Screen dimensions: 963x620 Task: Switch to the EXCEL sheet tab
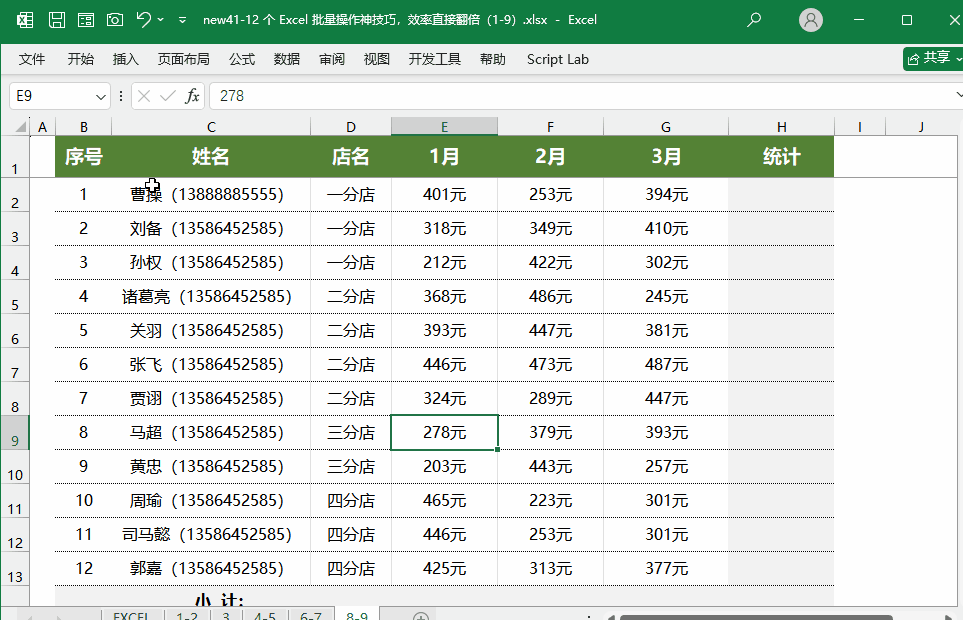pos(131,614)
